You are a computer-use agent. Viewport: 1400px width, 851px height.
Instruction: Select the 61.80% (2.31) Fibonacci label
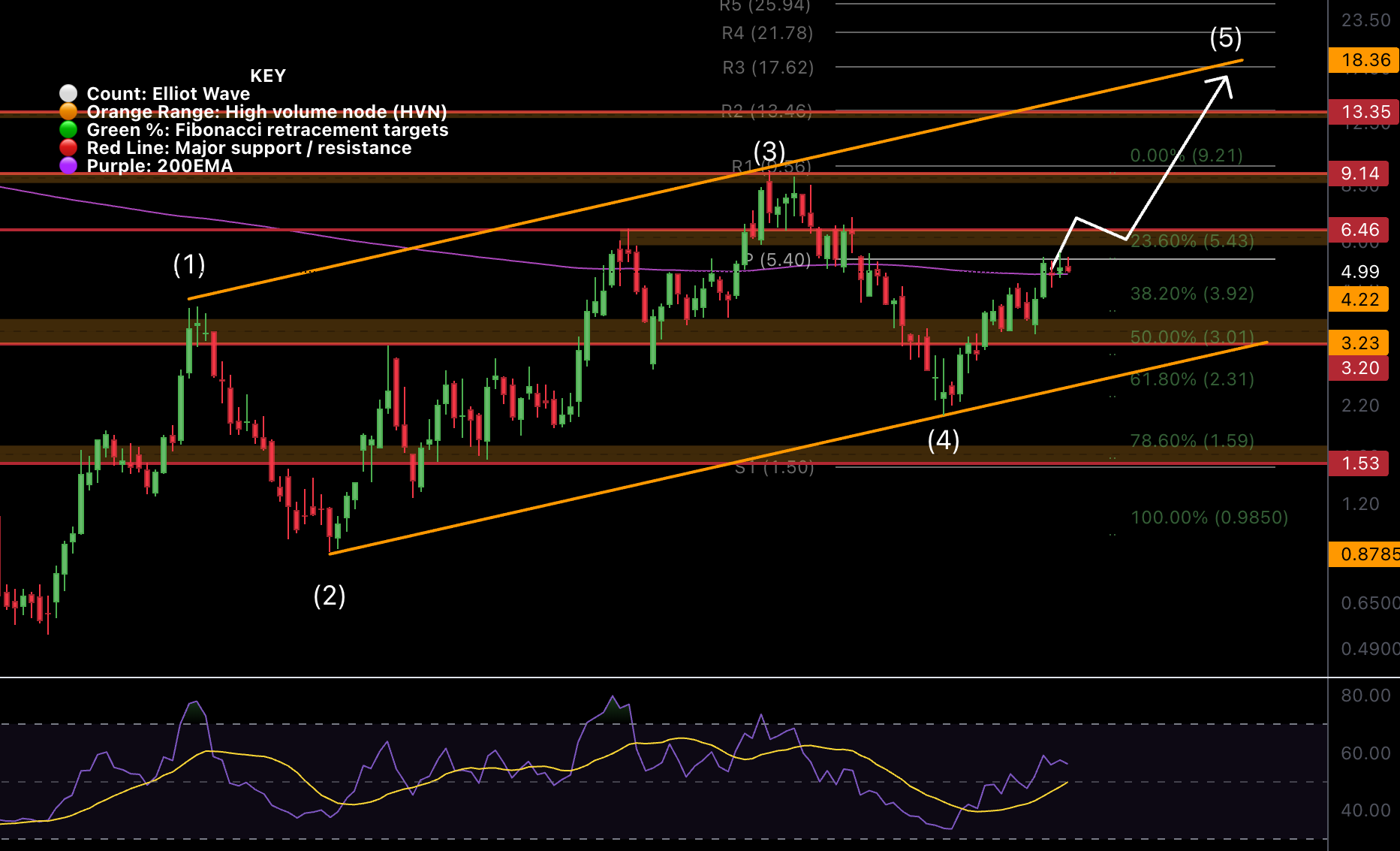(x=1192, y=379)
